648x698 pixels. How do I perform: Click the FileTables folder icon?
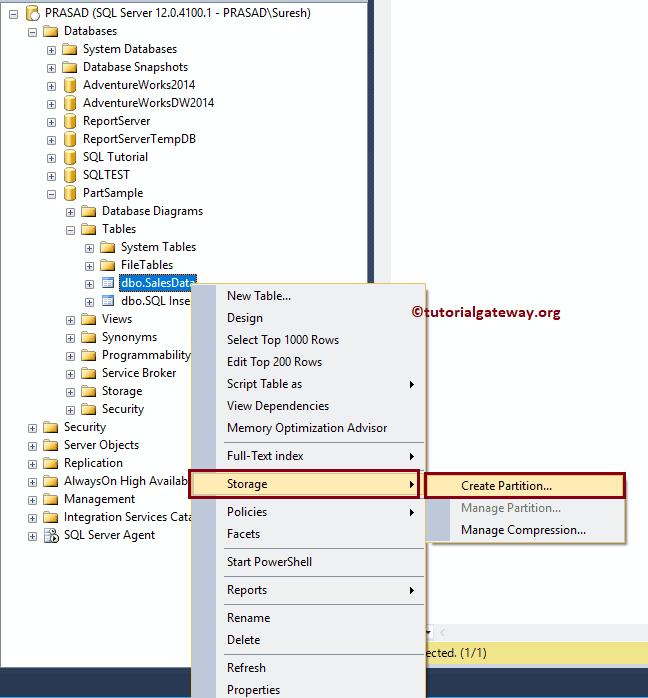(x=108, y=265)
